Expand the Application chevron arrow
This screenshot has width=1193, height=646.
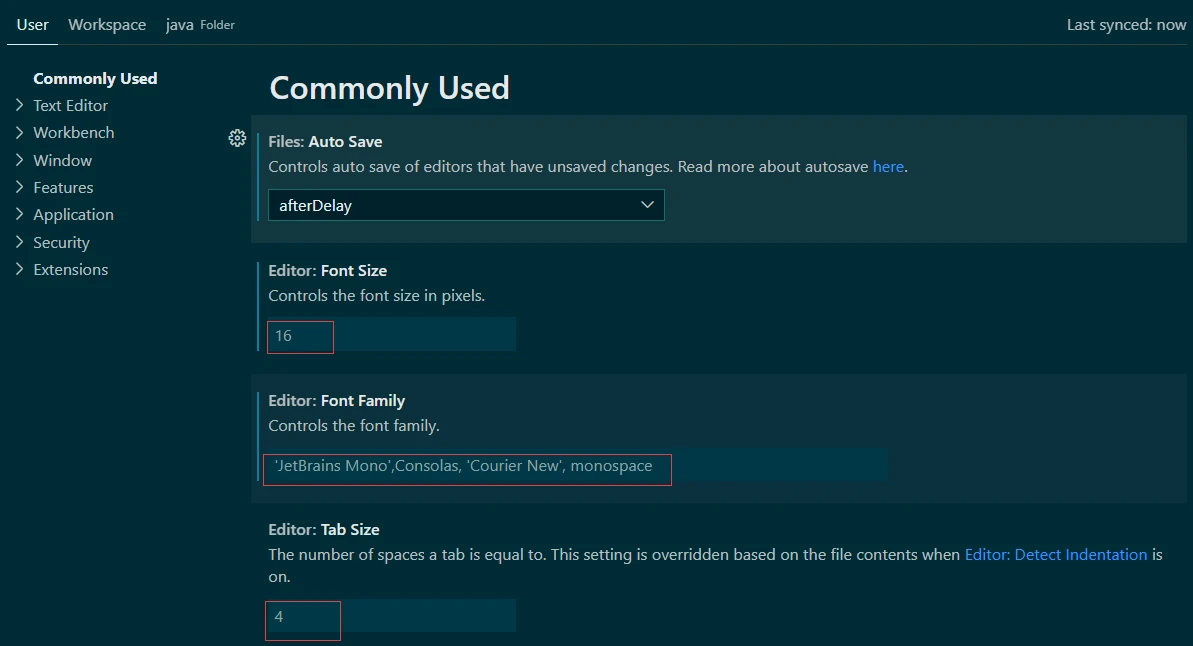tap(19, 214)
